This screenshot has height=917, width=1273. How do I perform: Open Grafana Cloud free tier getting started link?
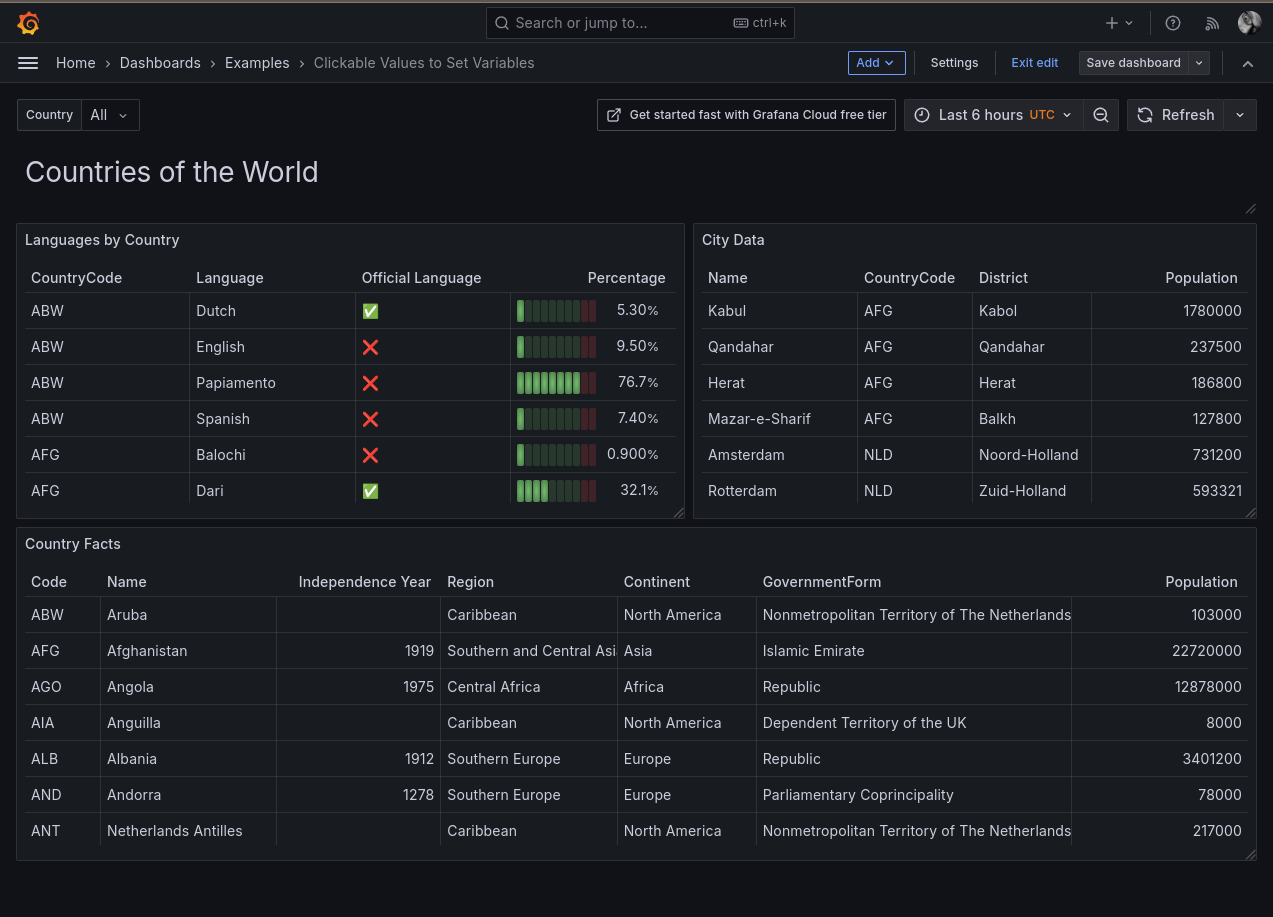[x=745, y=114]
